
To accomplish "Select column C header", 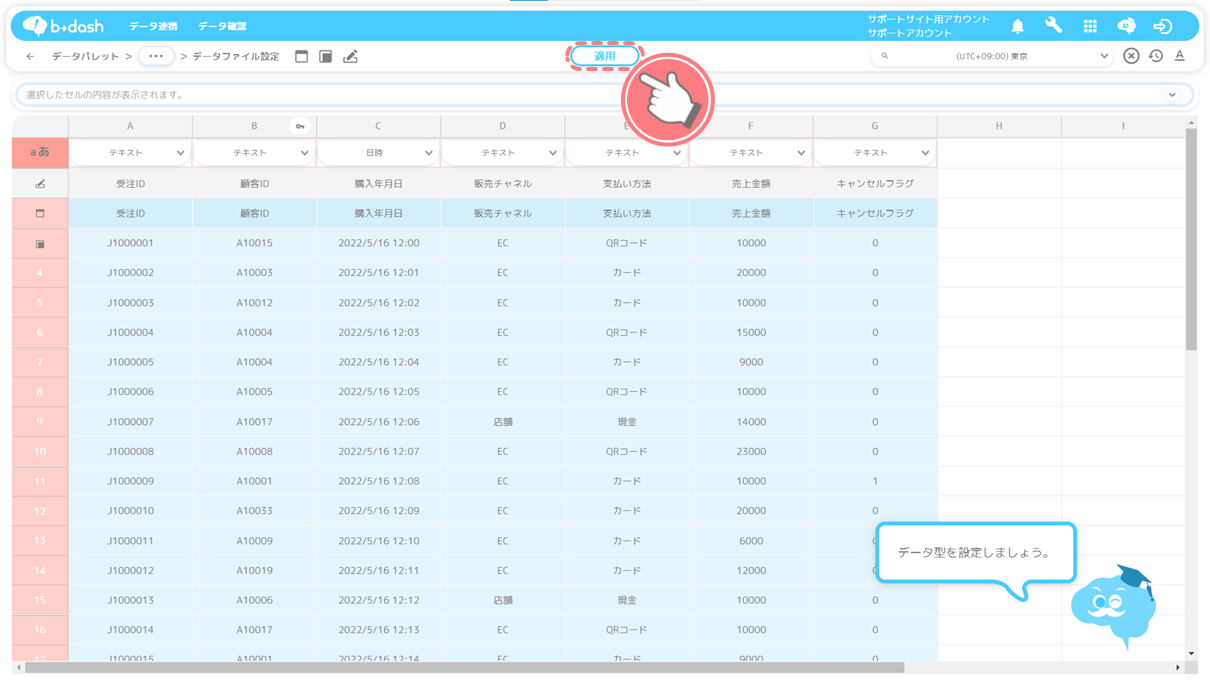I will point(378,126).
